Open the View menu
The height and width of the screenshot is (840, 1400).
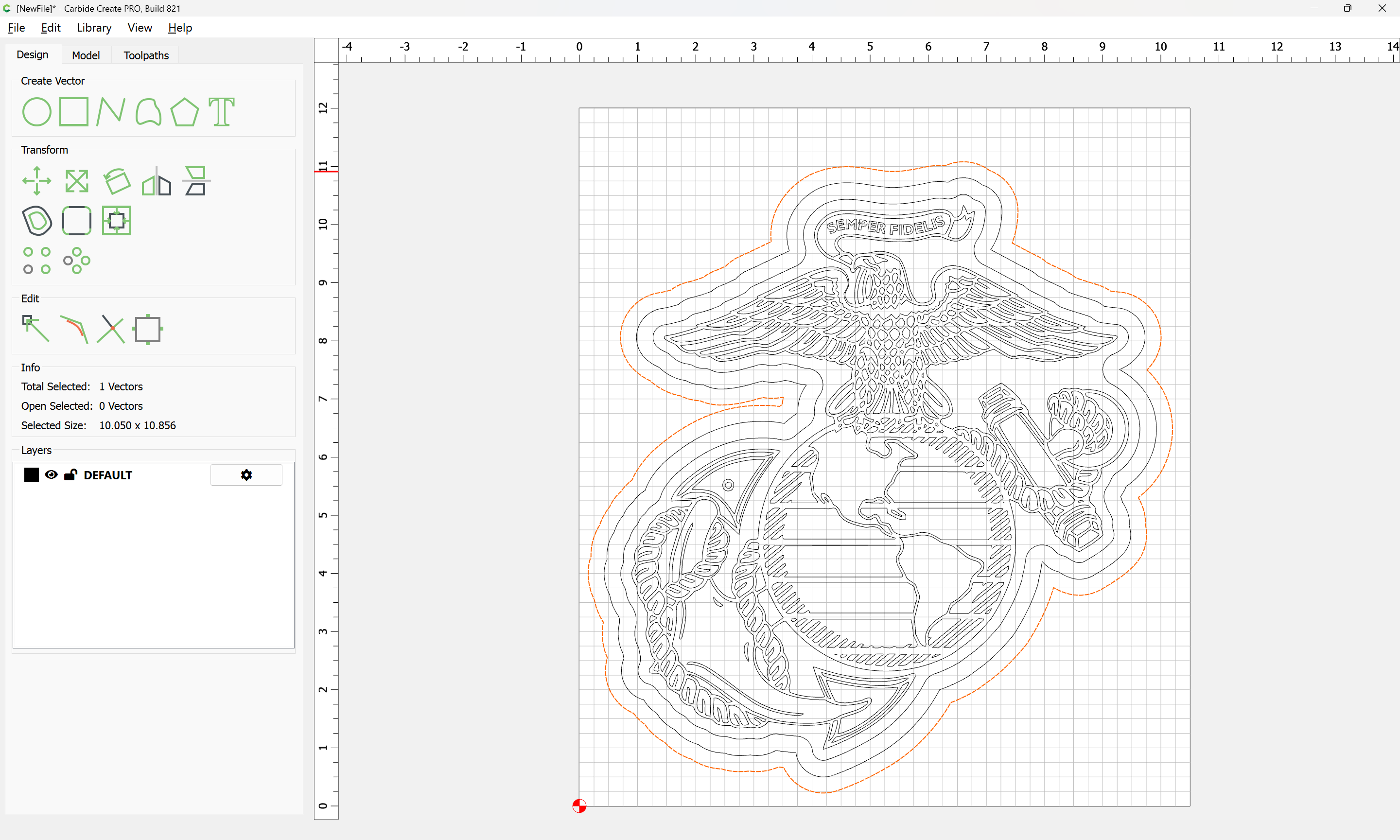(x=140, y=28)
